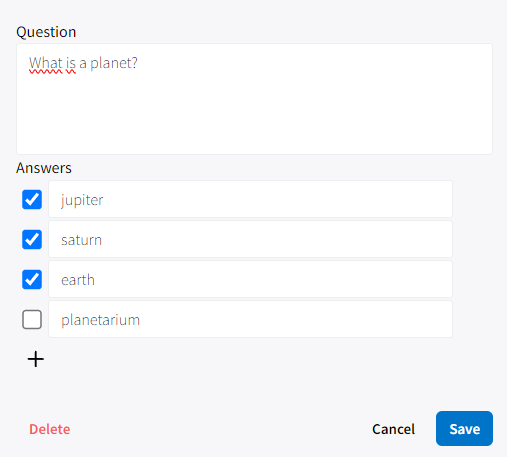The width and height of the screenshot is (507, 457).
Task: Untick the earth answer checkbox
Action: coord(32,279)
